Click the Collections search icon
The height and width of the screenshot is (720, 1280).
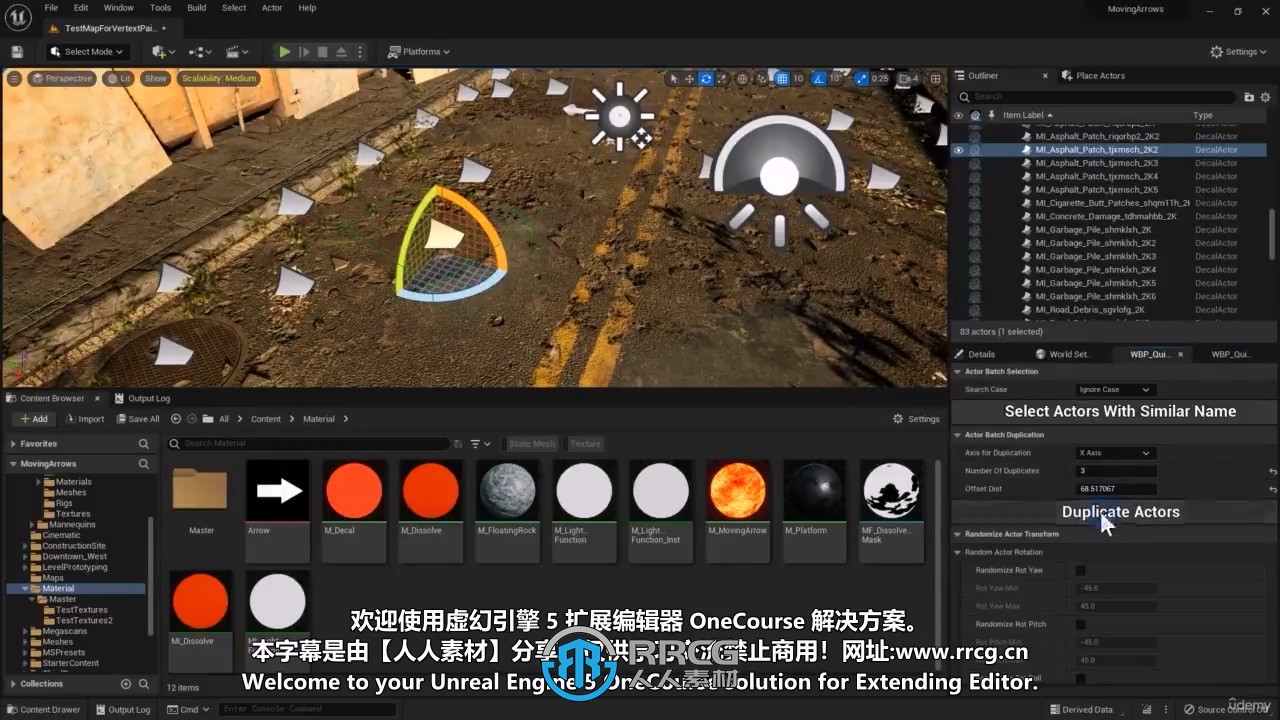point(144,684)
